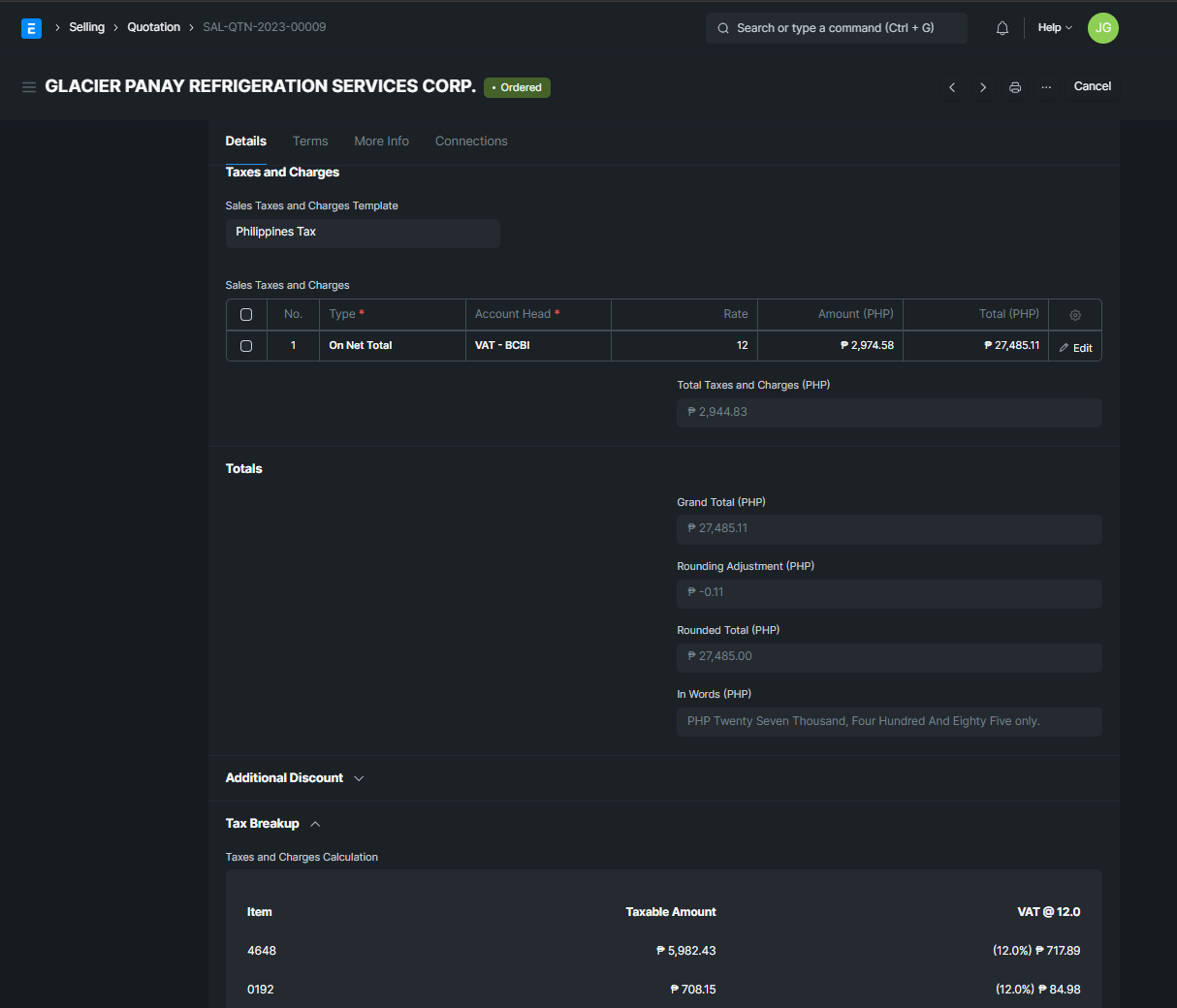Click item 0192 in tax breakup
The width and height of the screenshot is (1177, 1008).
[x=261, y=990]
